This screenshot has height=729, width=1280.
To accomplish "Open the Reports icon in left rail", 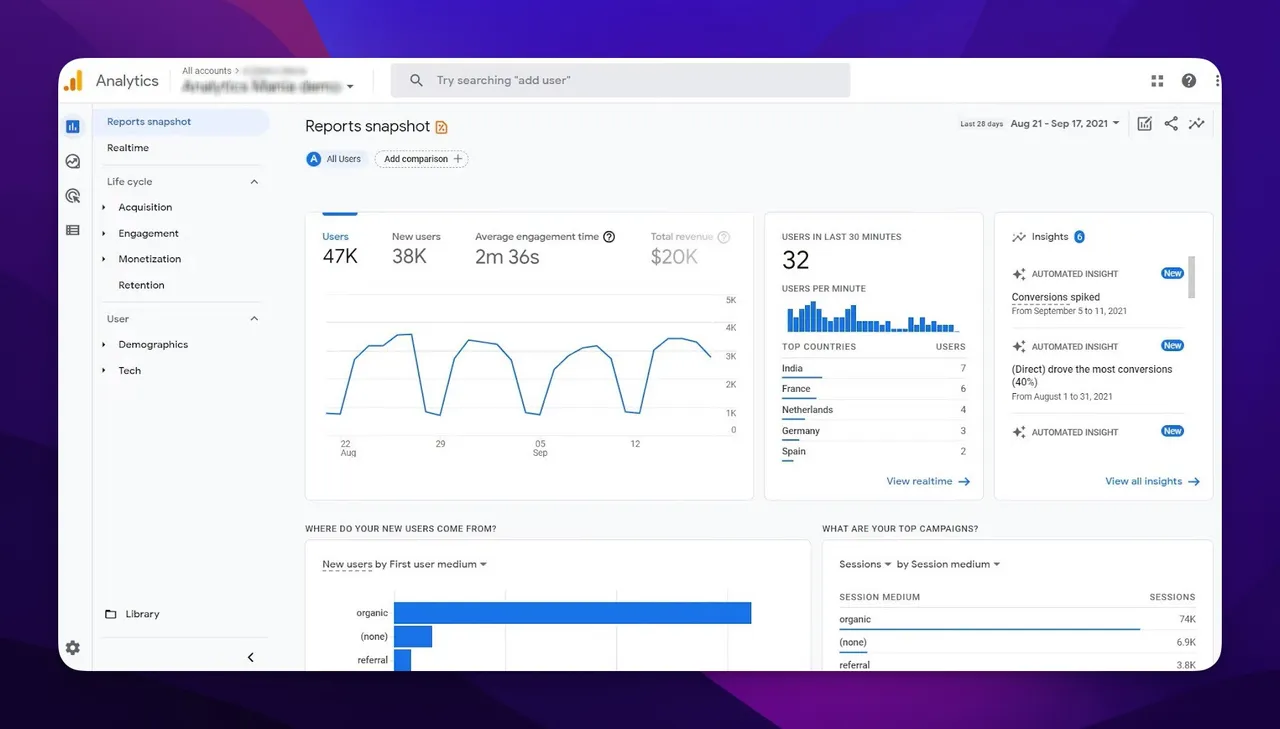I will (73, 126).
